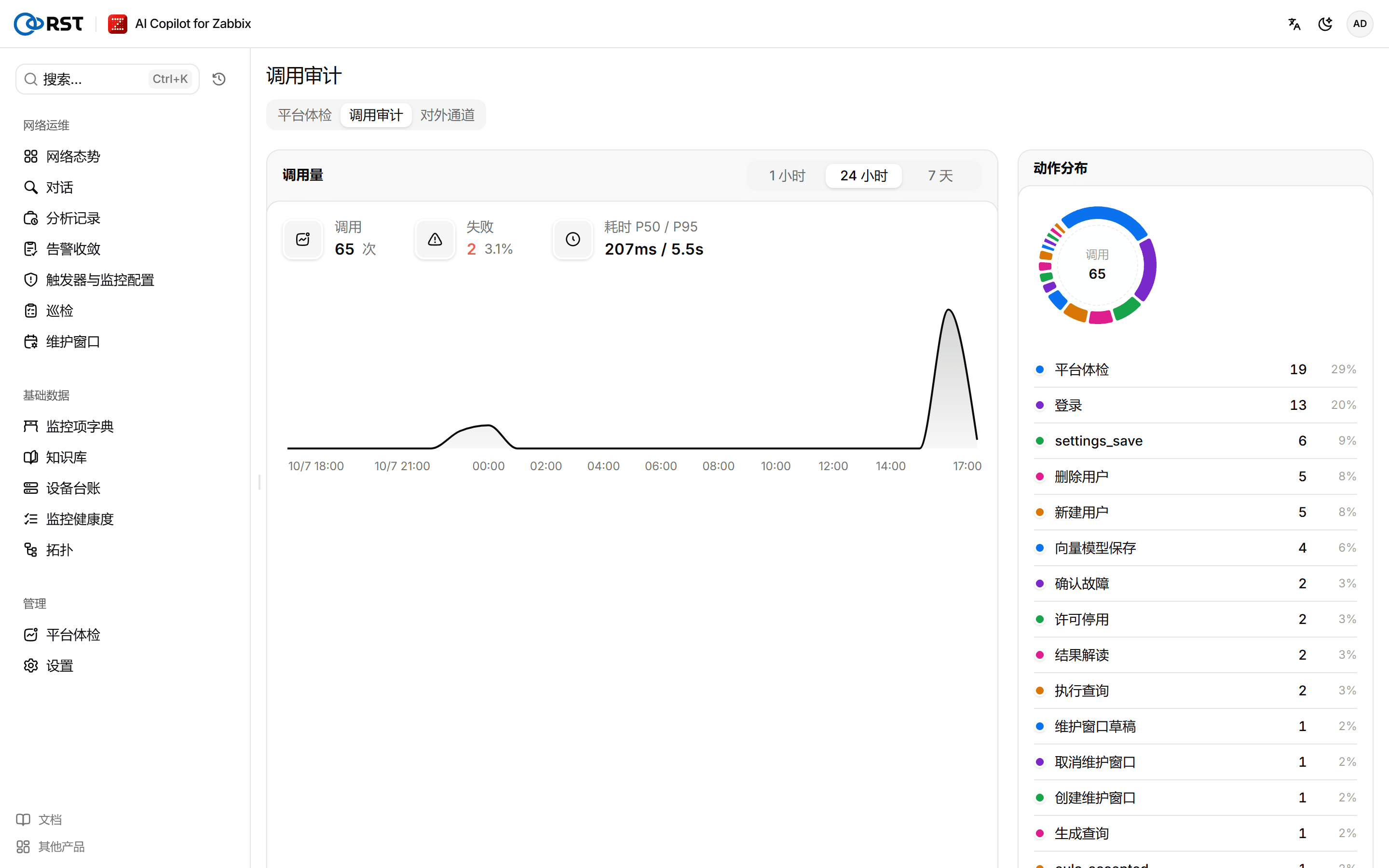Open the 文档 link
Screen dimensions: 1389x868
point(39,819)
